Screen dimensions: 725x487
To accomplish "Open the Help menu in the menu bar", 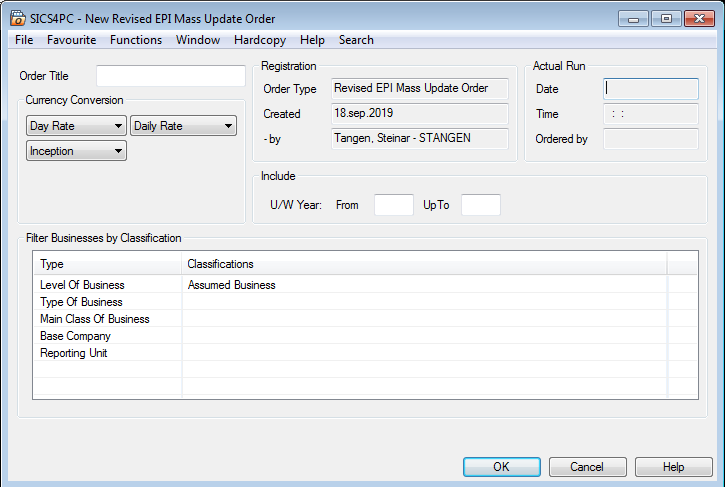I will (x=312, y=40).
